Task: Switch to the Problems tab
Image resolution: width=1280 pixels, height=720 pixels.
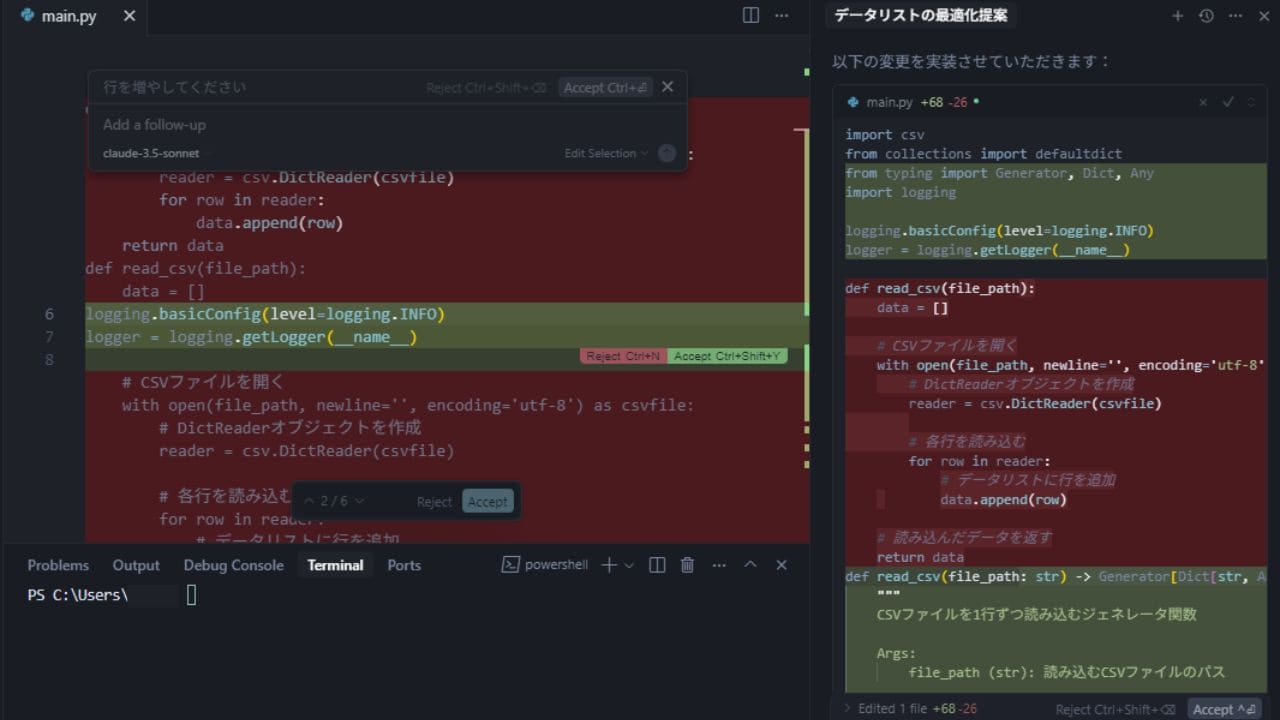Action: (58, 565)
